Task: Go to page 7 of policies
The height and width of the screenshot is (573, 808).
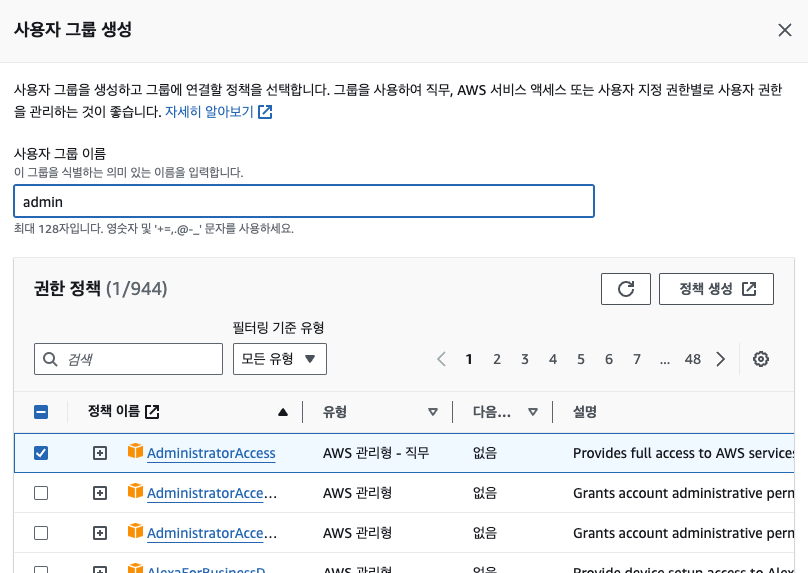Action: tap(637, 359)
